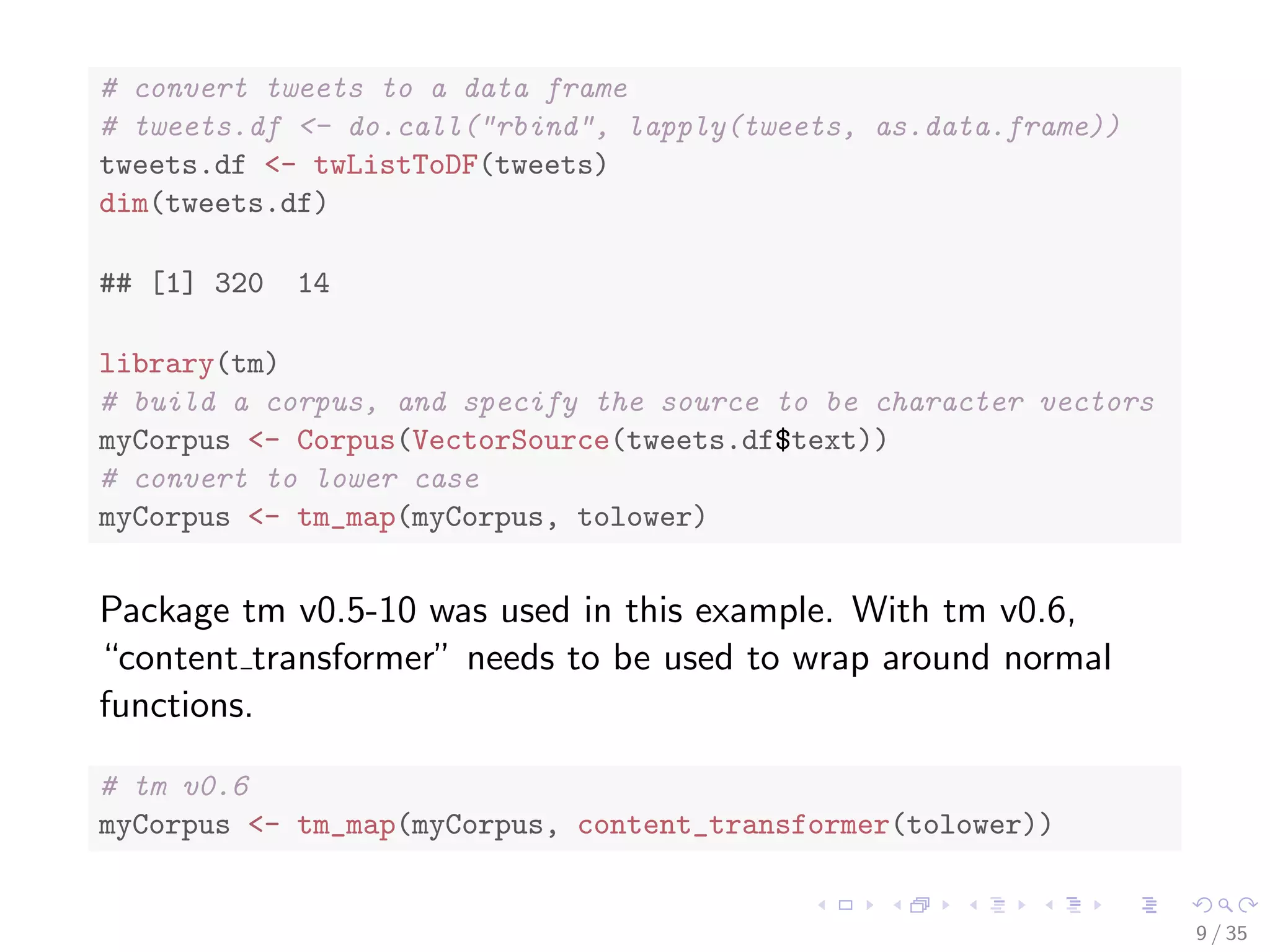The width and height of the screenshot is (1270, 952).
Task: Go to previous subsection arrow
Action: click(x=973, y=905)
